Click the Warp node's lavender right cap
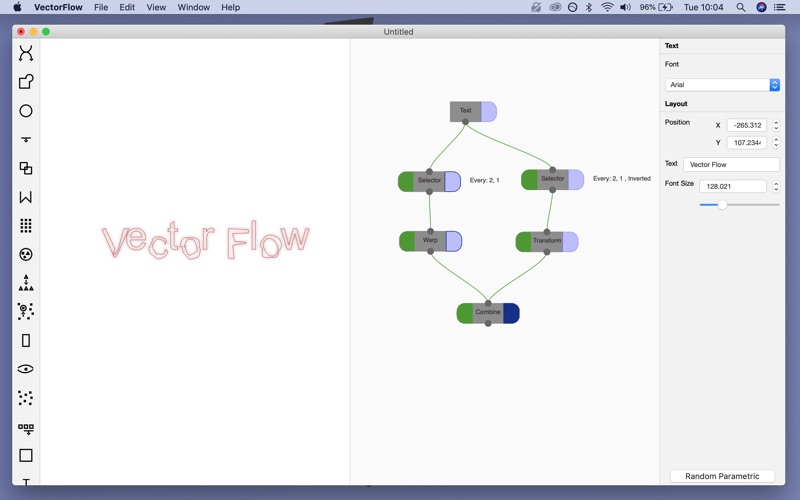The image size is (800, 500). (454, 241)
